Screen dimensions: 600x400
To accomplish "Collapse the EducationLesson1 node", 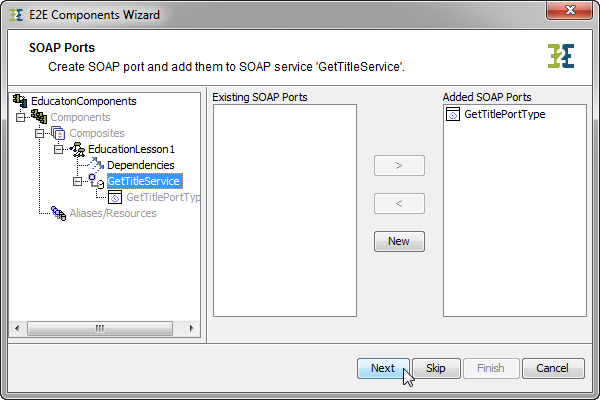I will coord(58,149).
